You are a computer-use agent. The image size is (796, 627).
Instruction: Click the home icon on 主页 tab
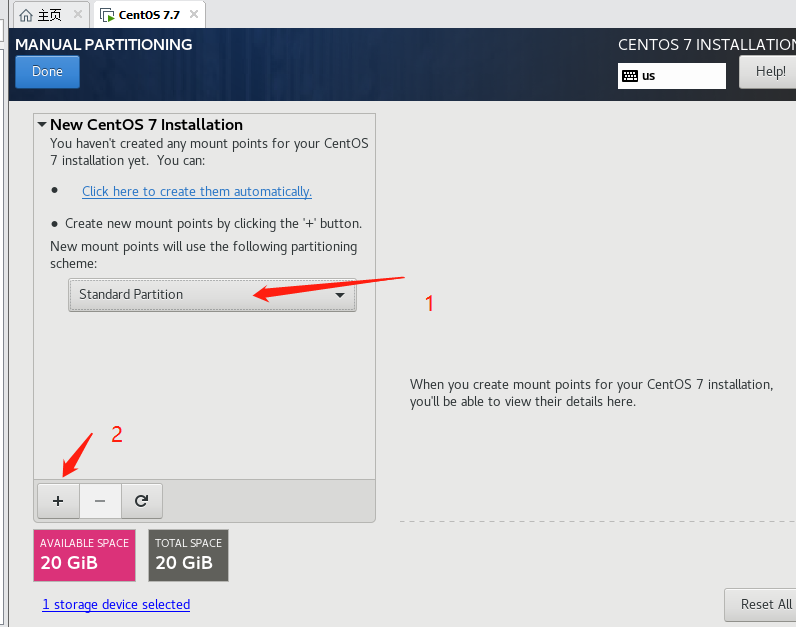pyautogui.click(x=26, y=16)
